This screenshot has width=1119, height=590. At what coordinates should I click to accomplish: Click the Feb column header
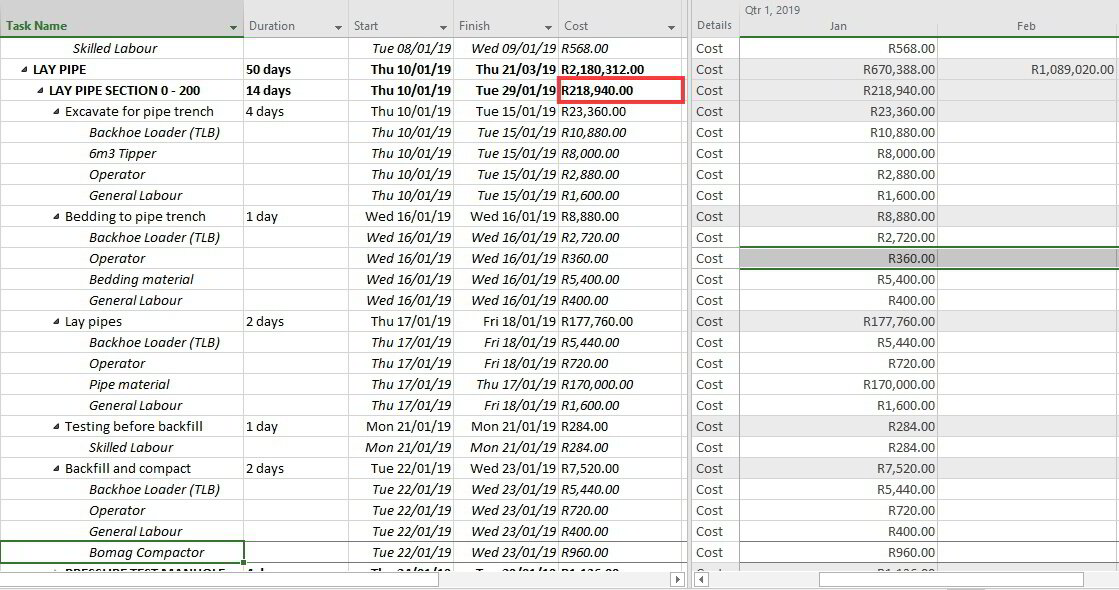click(1027, 25)
